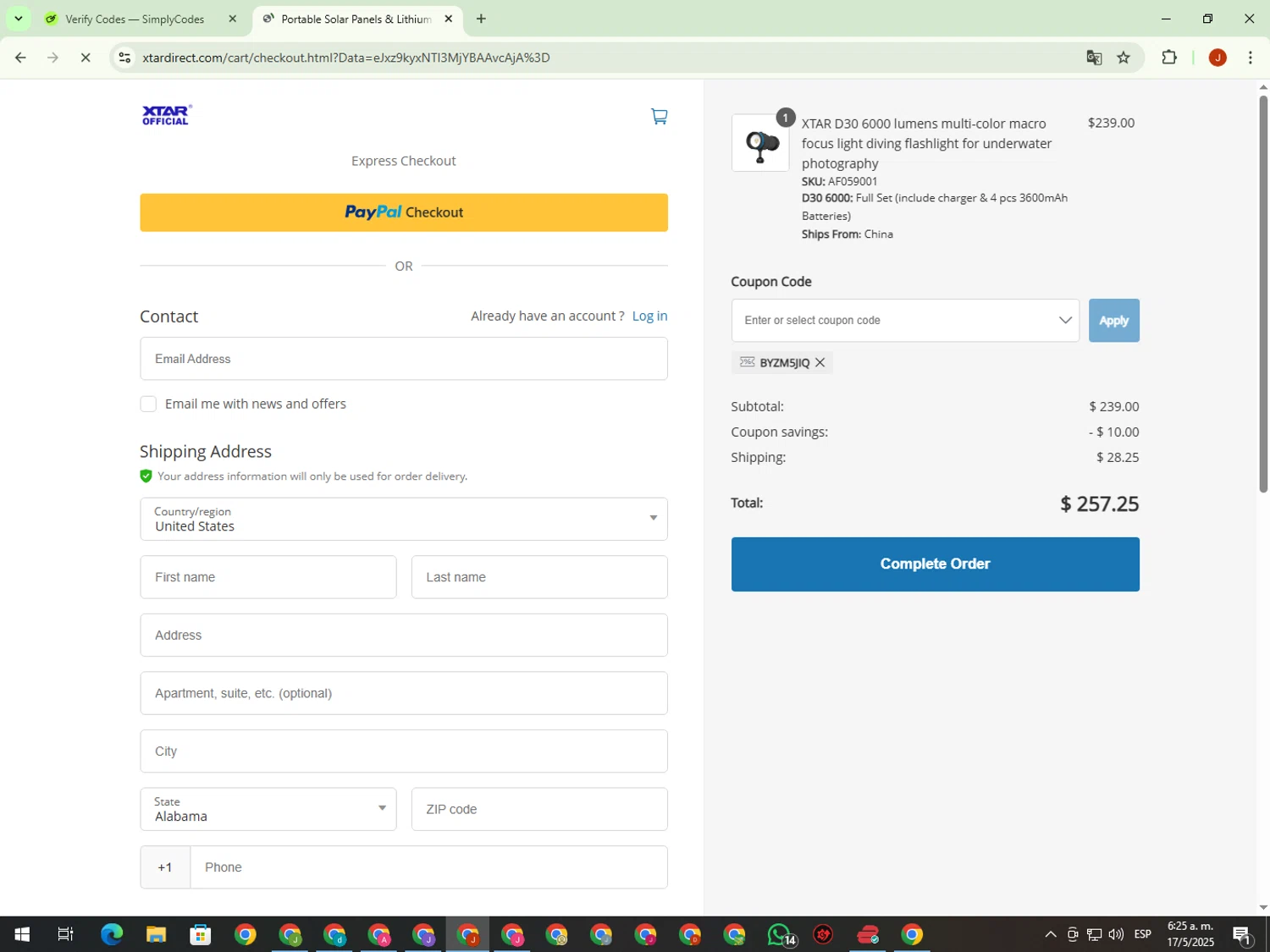
Task: Open the network status tray icon
Action: [1094, 934]
